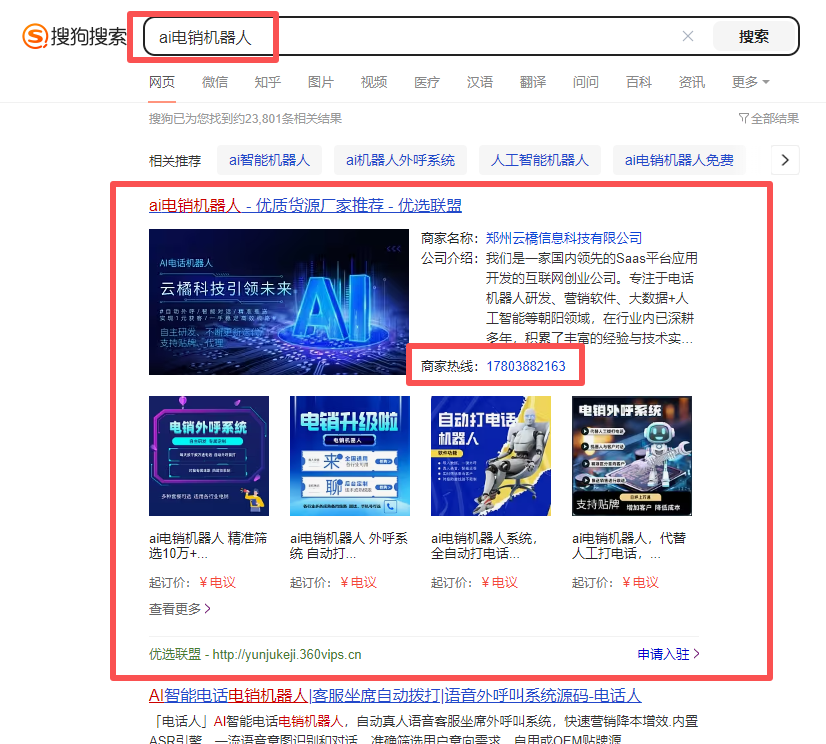Open the 全部结果 filter icon
826x744 pixels.
(x=743, y=118)
